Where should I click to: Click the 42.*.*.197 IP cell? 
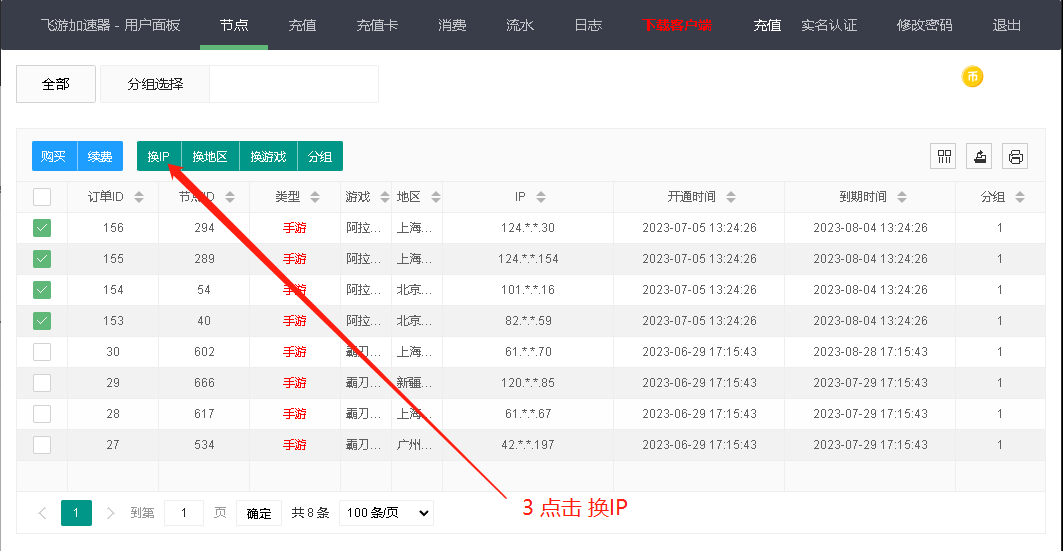tap(527, 445)
